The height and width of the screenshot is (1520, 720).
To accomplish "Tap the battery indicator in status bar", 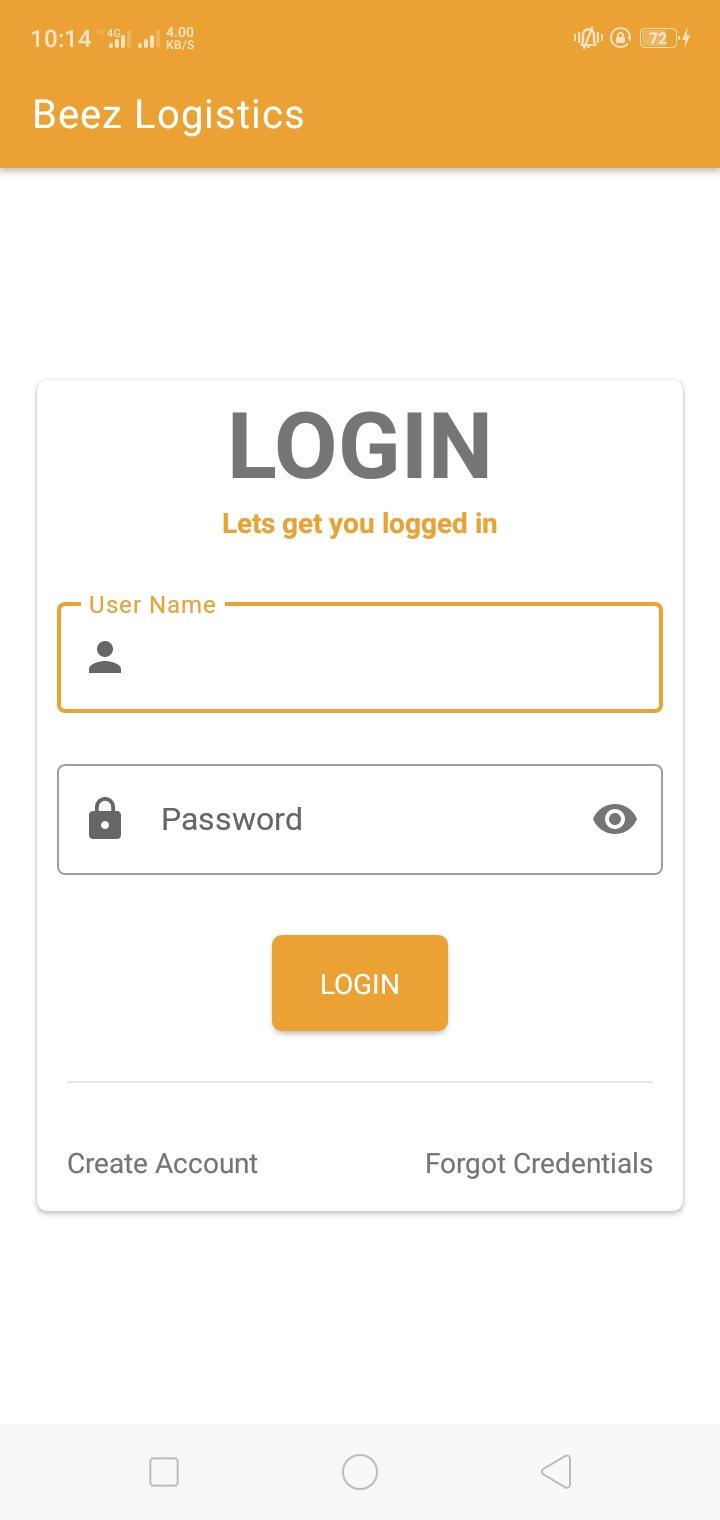I will pyautogui.click(x=664, y=38).
